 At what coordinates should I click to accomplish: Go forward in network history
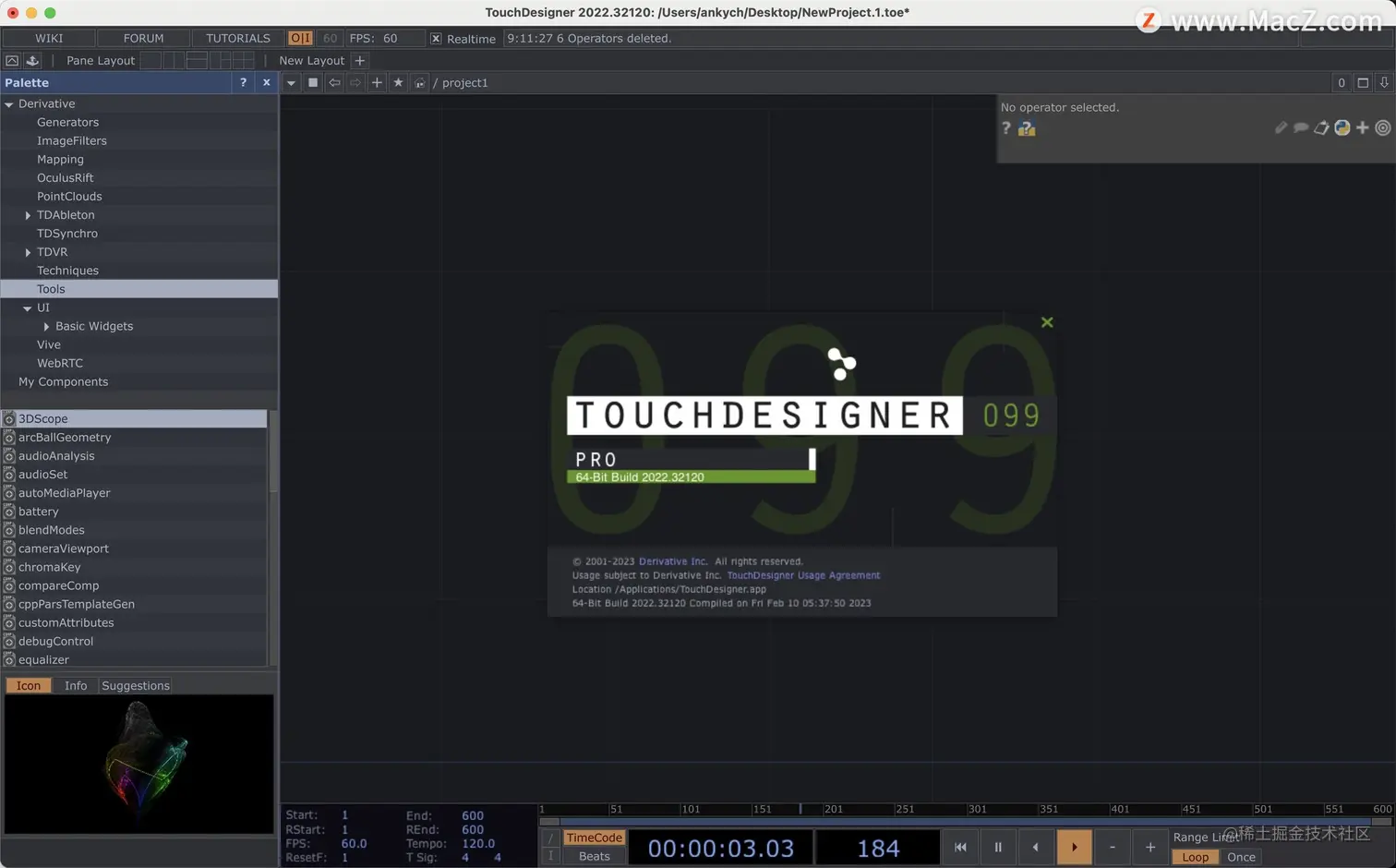click(x=355, y=82)
